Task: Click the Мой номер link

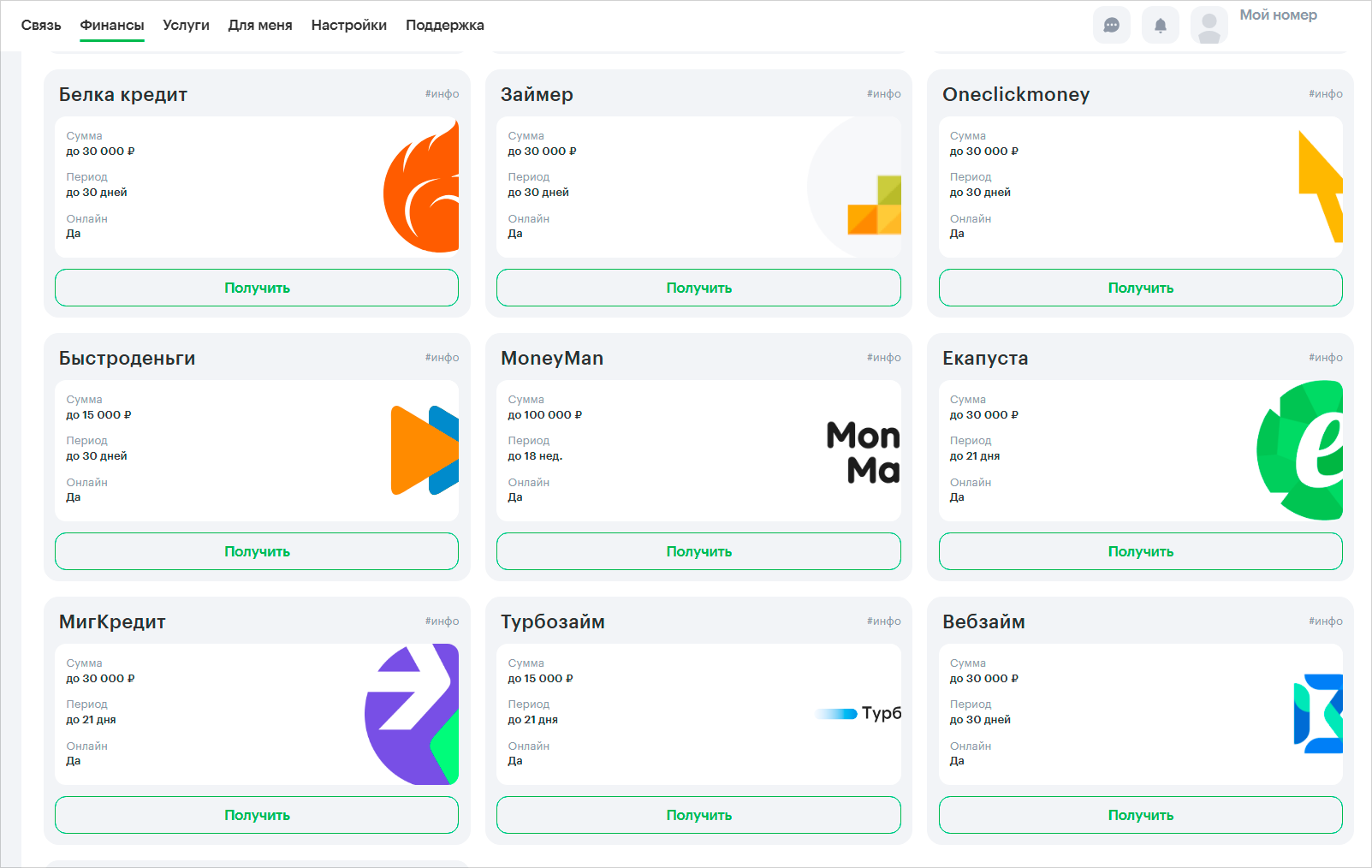Action: [1278, 15]
